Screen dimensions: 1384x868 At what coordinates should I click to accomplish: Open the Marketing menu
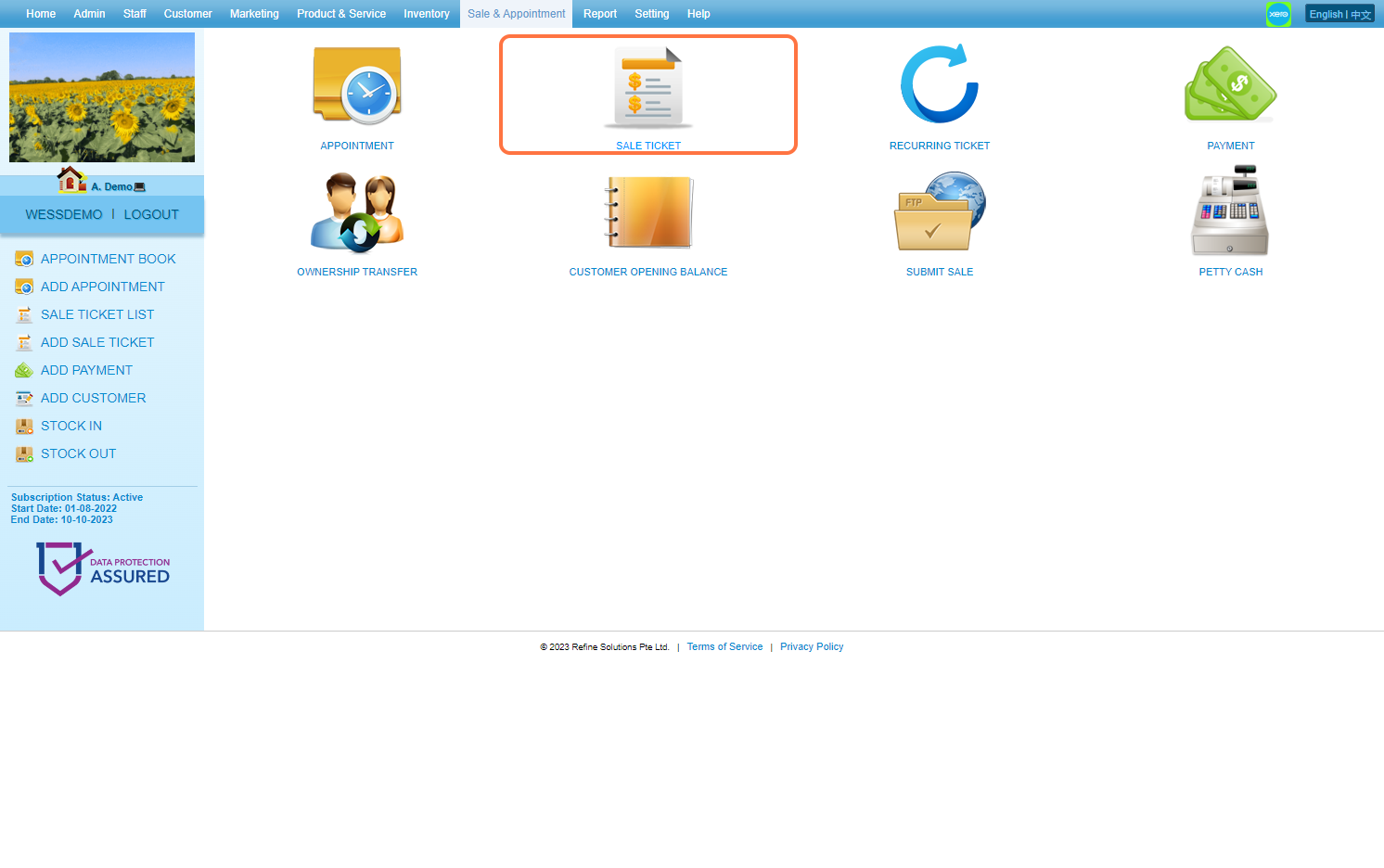(254, 14)
